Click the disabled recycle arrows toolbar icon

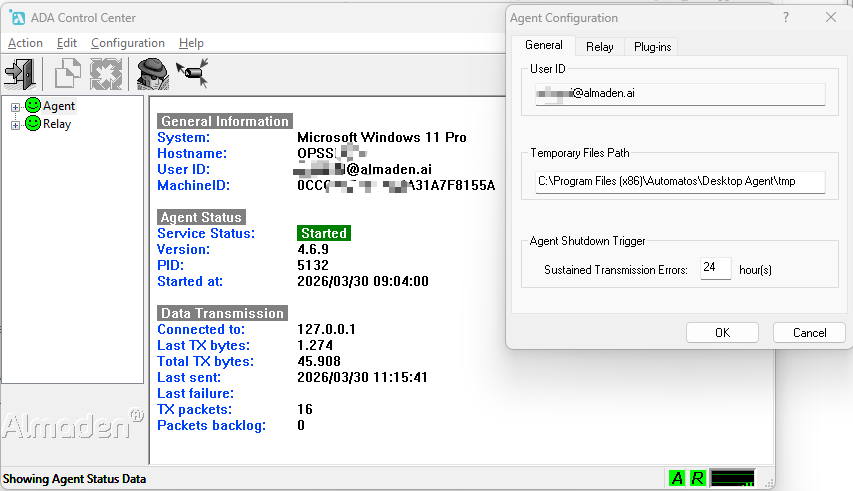(x=105, y=73)
